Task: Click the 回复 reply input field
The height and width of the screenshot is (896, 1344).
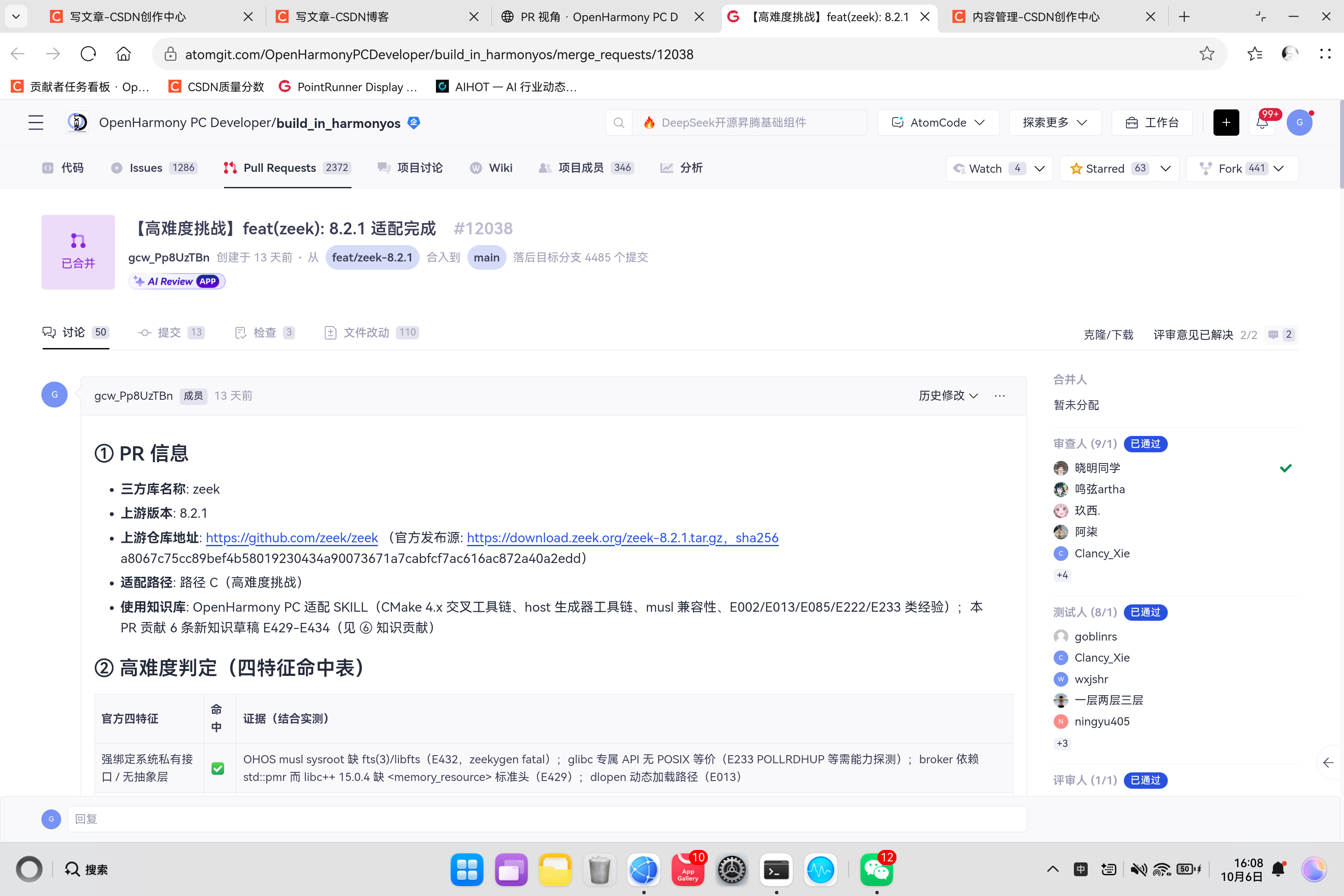Action: pos(547,819)
